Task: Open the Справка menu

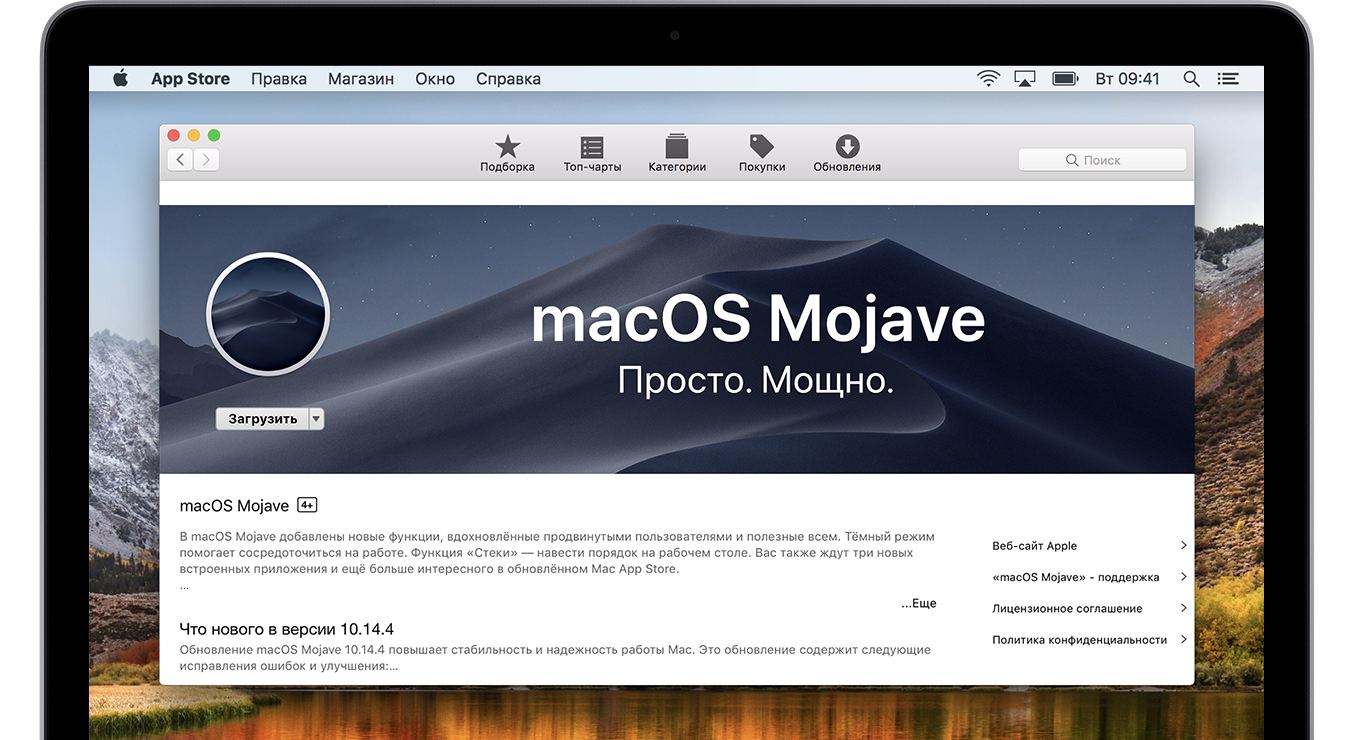Action: [x=508, y=79]
